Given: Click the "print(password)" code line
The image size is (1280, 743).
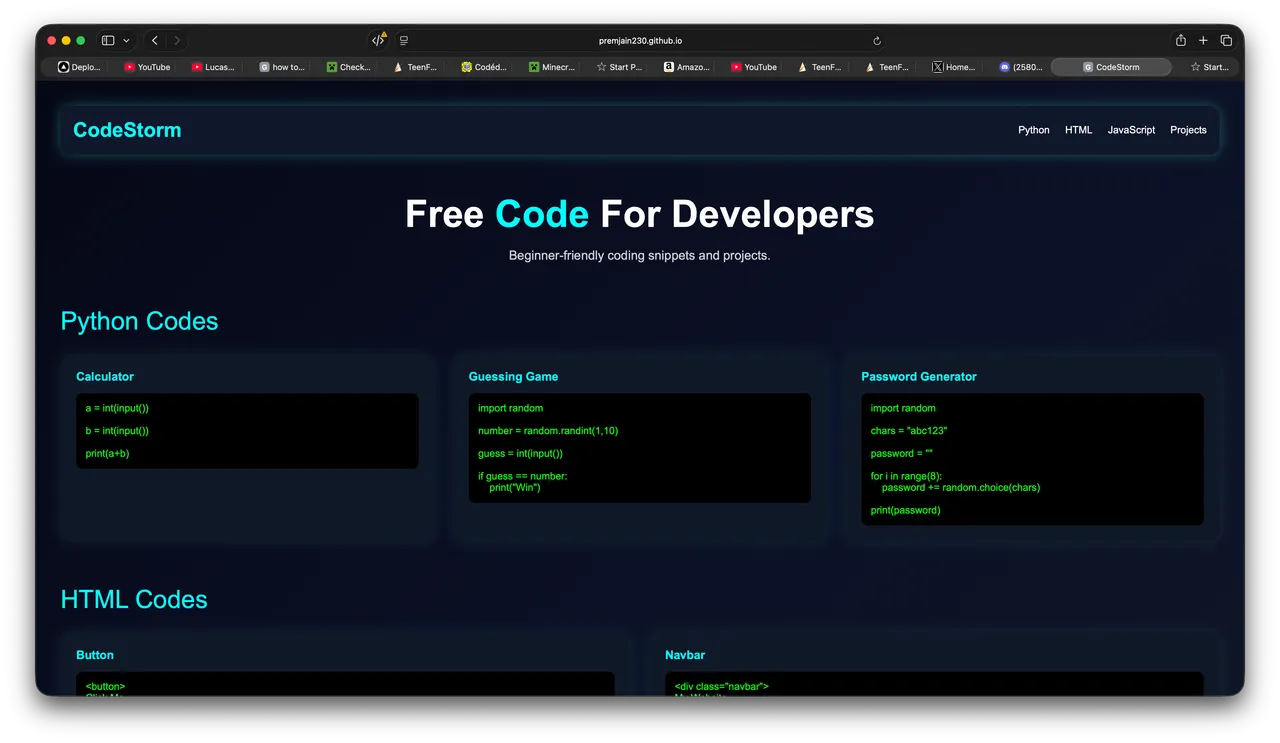Looking at the screenshot, I should [x=905, y=510].
